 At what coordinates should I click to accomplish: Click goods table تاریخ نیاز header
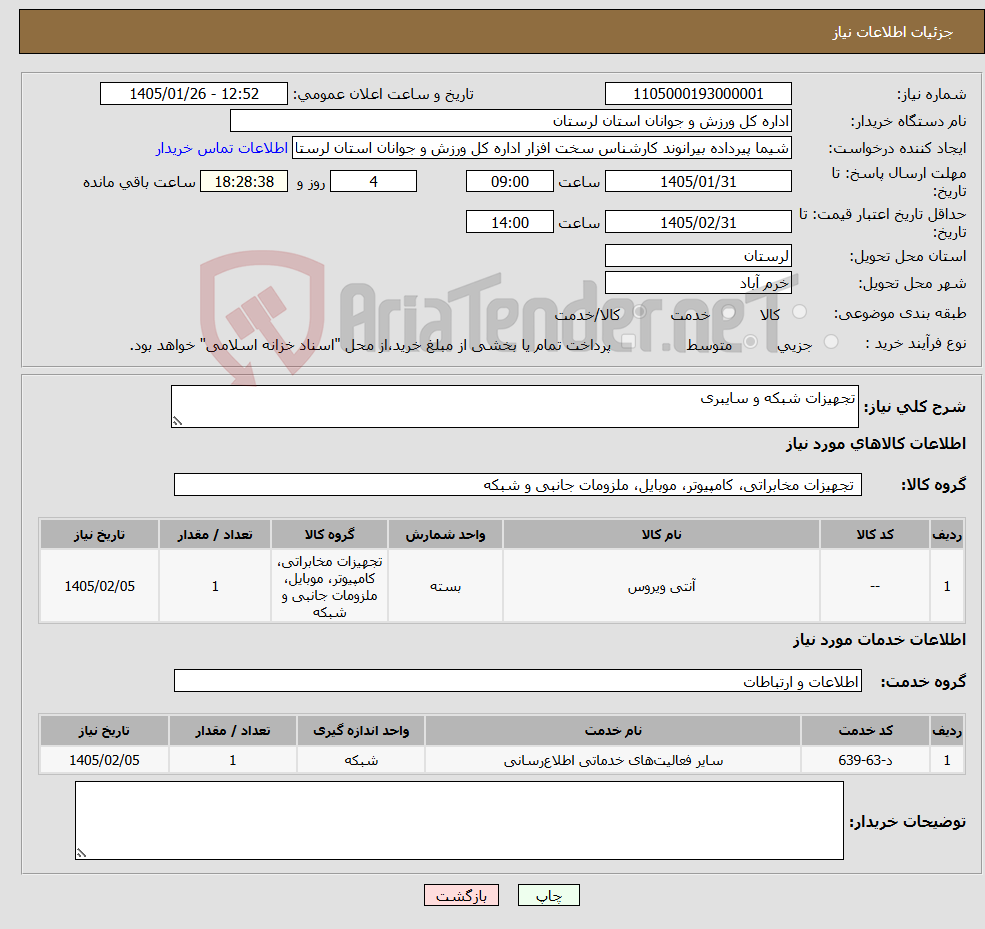(x=99, y=535)
